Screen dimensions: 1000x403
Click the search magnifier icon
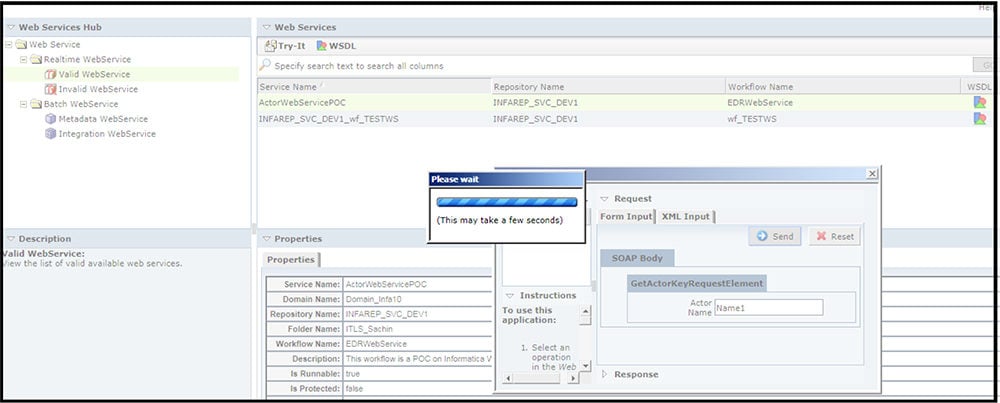pyautogui.click(x=265, y=65)
